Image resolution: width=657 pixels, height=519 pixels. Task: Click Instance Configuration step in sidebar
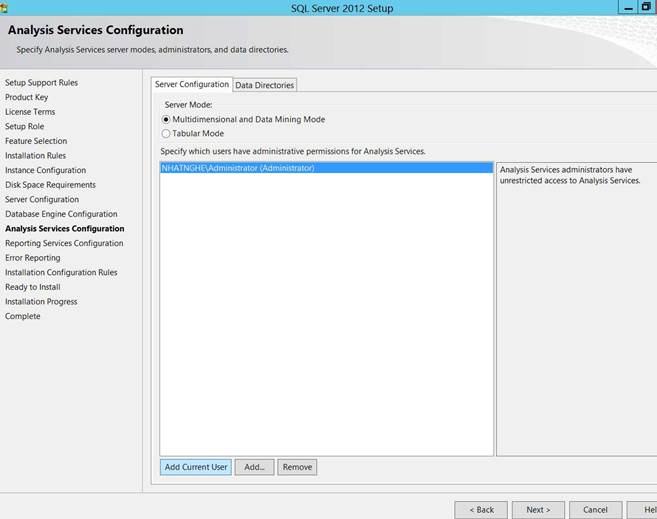click(x=46, y=170)
